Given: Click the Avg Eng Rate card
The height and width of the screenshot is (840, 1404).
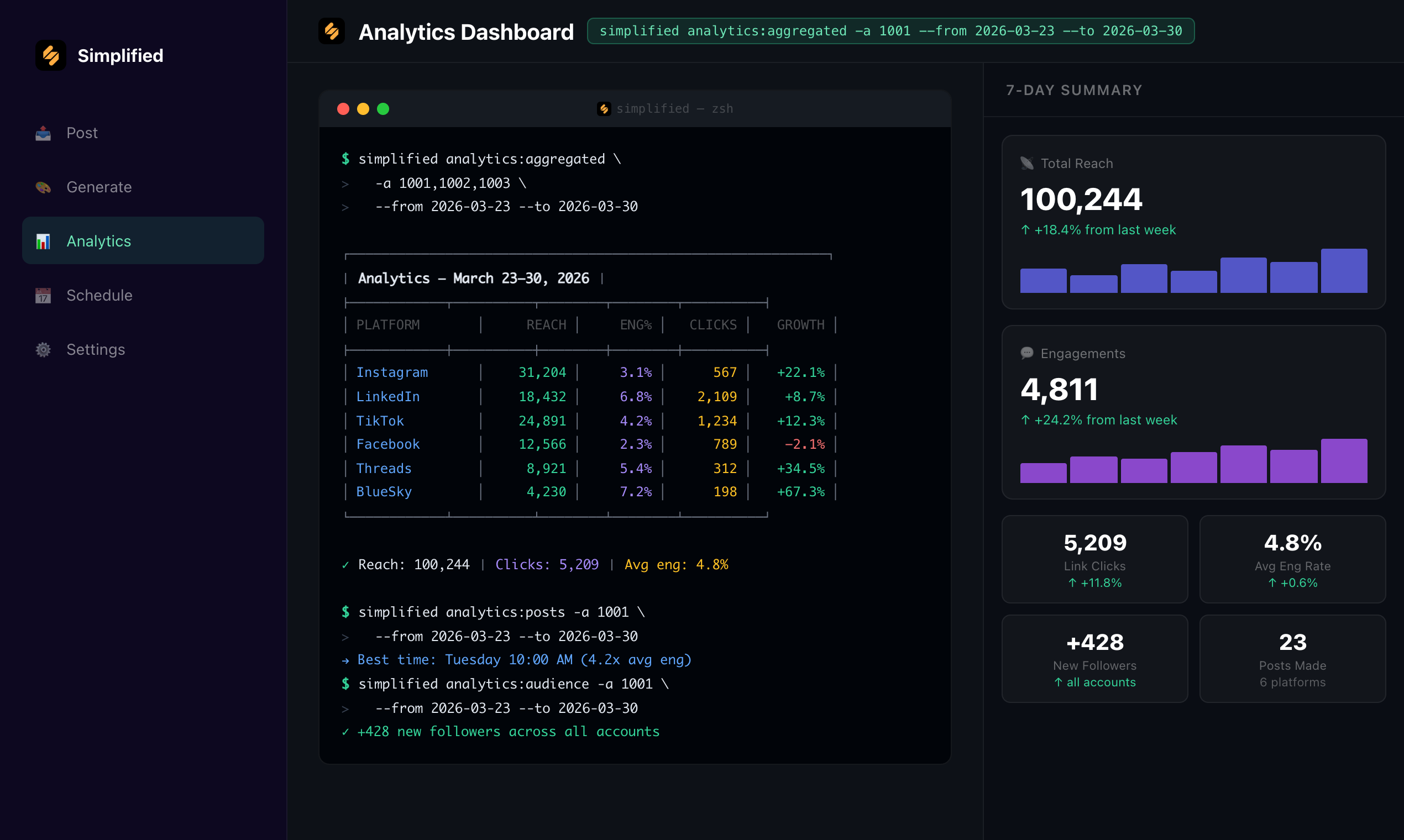Looking at the screenshot, I should (x=1292, y=559).
